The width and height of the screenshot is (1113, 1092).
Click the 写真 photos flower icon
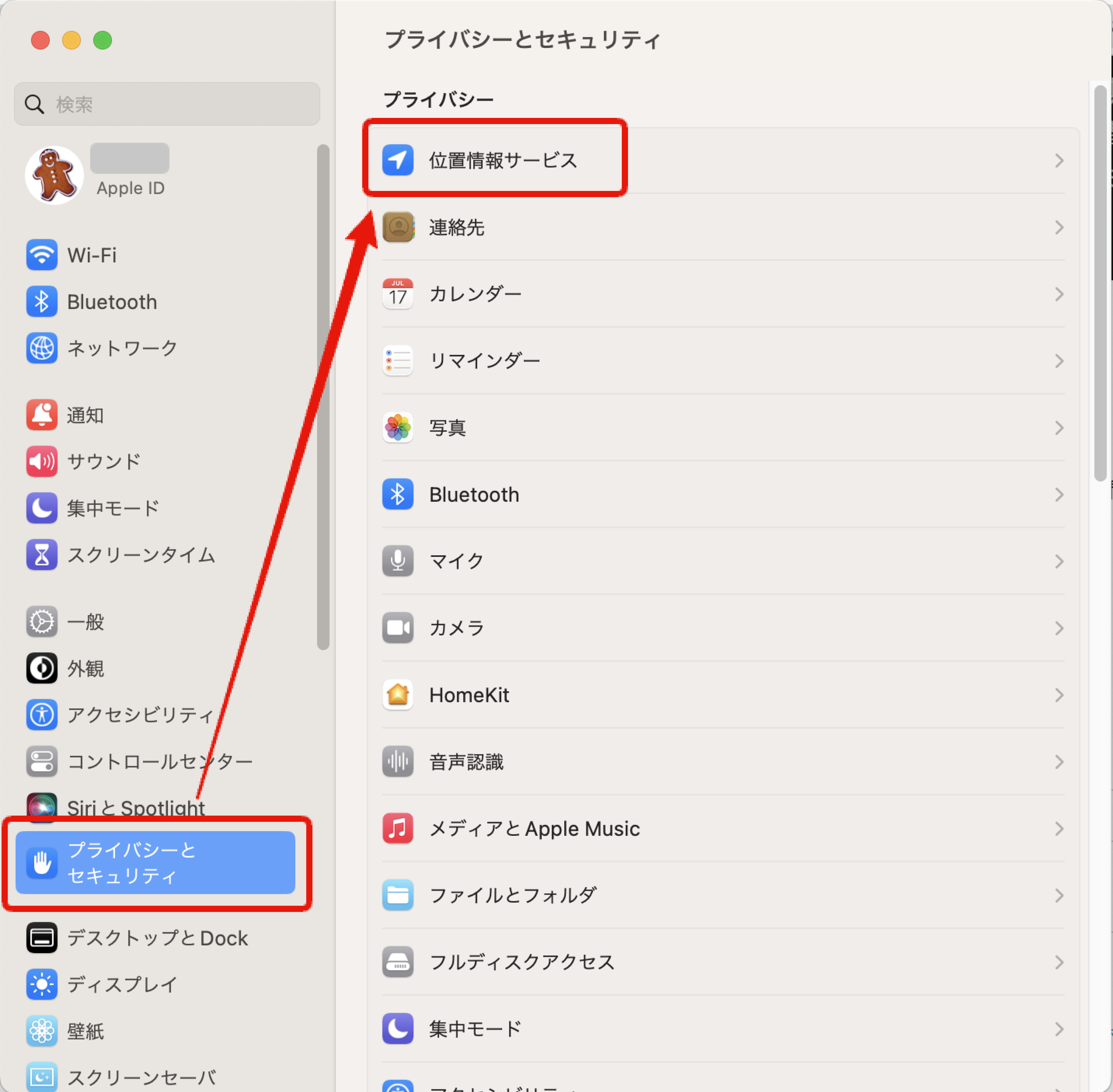coord(398,427)
